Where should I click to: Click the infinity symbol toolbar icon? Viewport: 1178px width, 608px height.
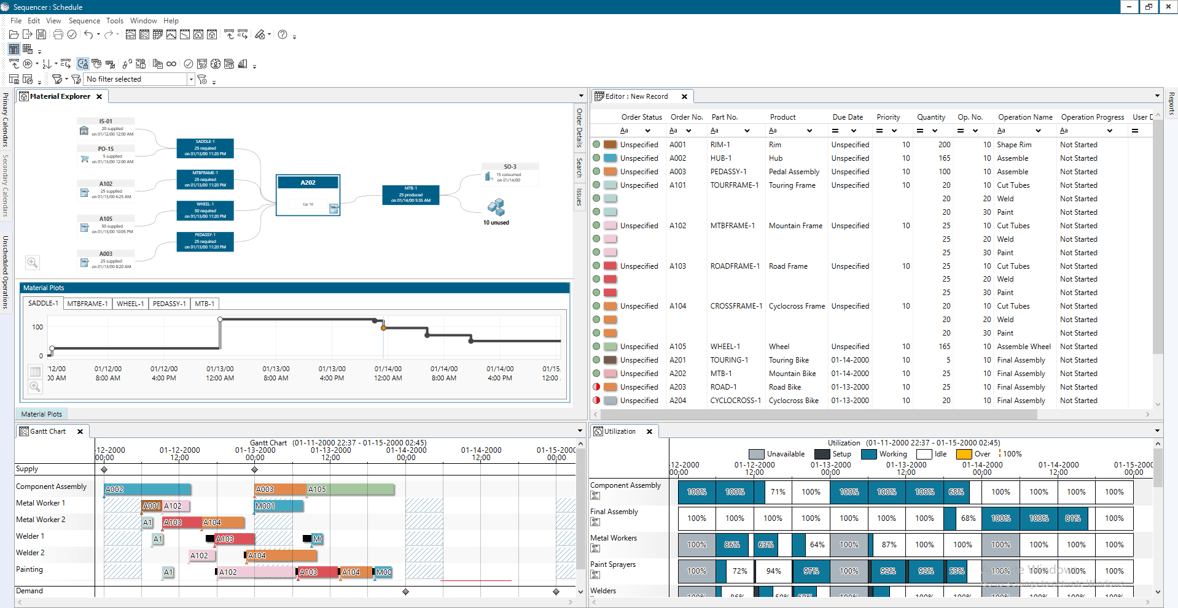coord(171,64)
